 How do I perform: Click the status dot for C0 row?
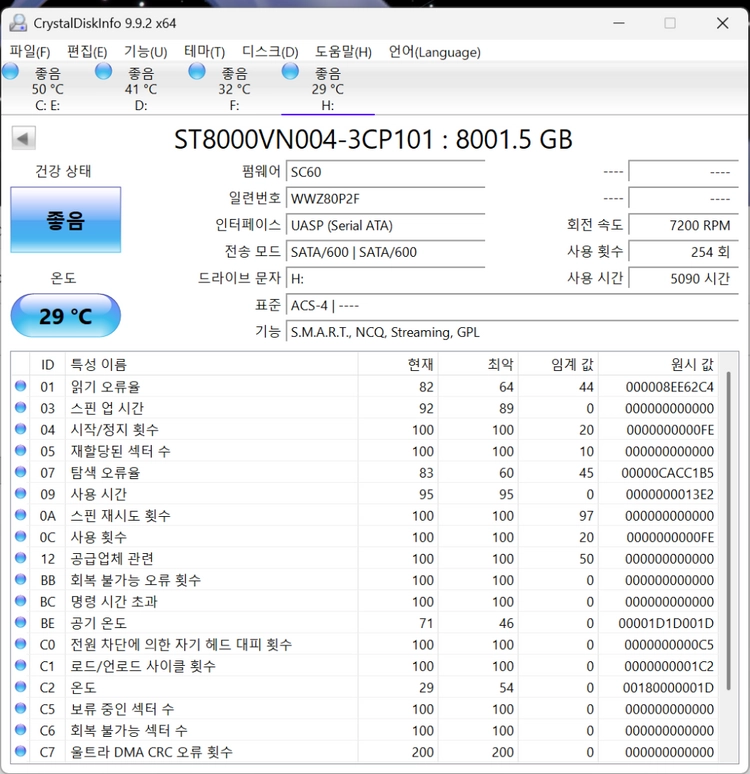[x=20, y=644]
